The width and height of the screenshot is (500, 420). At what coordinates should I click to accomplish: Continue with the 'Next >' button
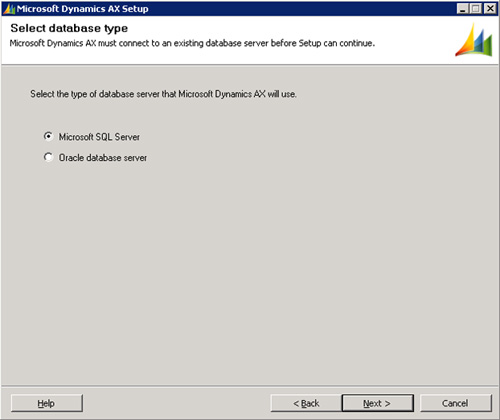[x=378, y=403]
